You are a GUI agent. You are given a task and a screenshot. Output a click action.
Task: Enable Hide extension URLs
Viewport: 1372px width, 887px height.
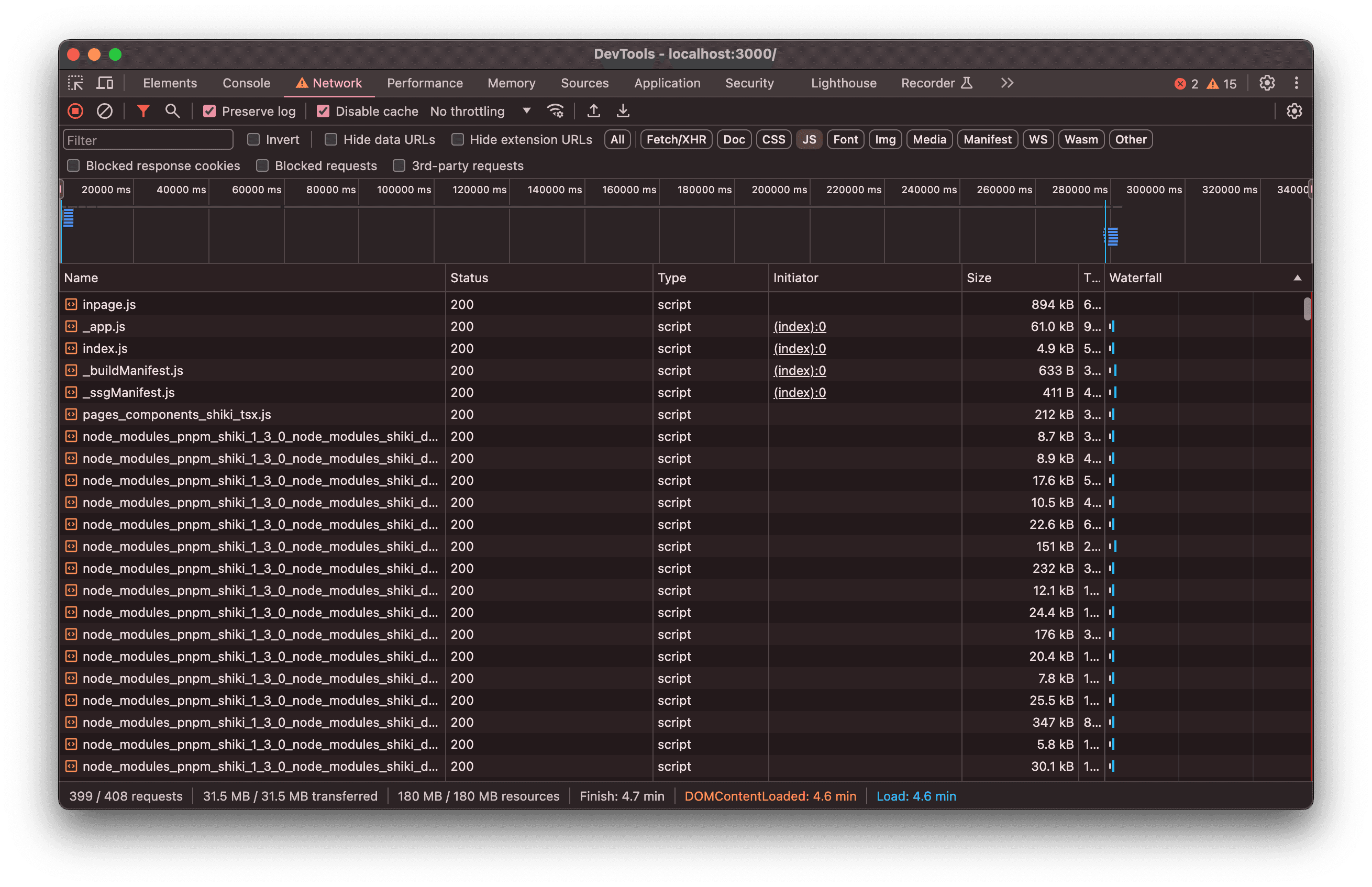click(x=457, y=139)
